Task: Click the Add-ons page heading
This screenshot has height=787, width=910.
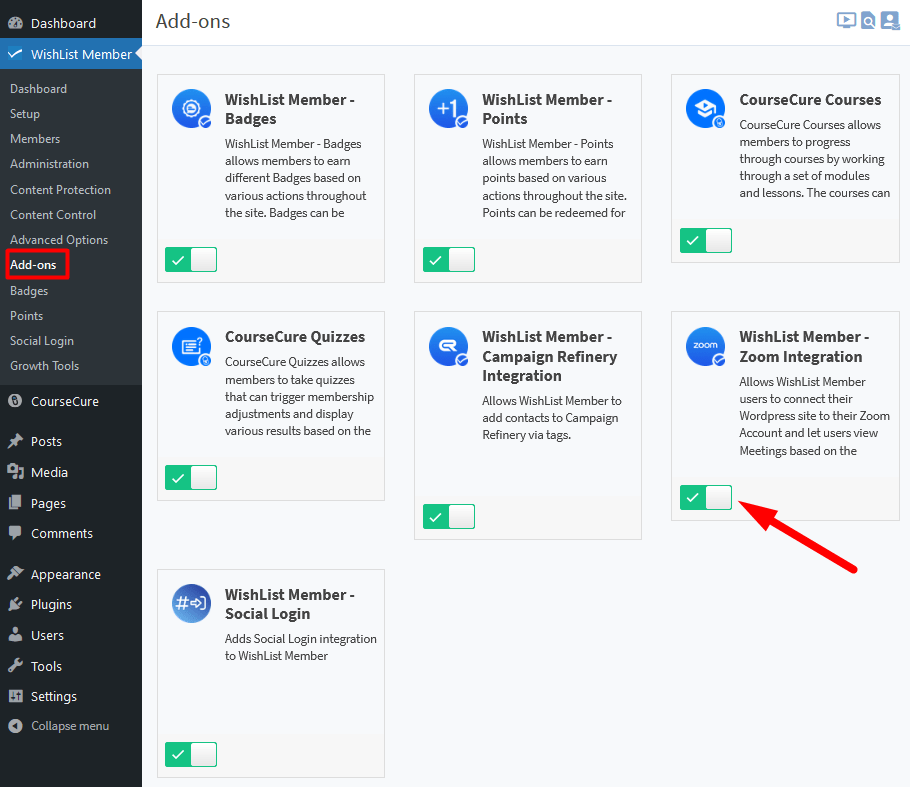Action: pyautogui.click(x=193, y=21)
